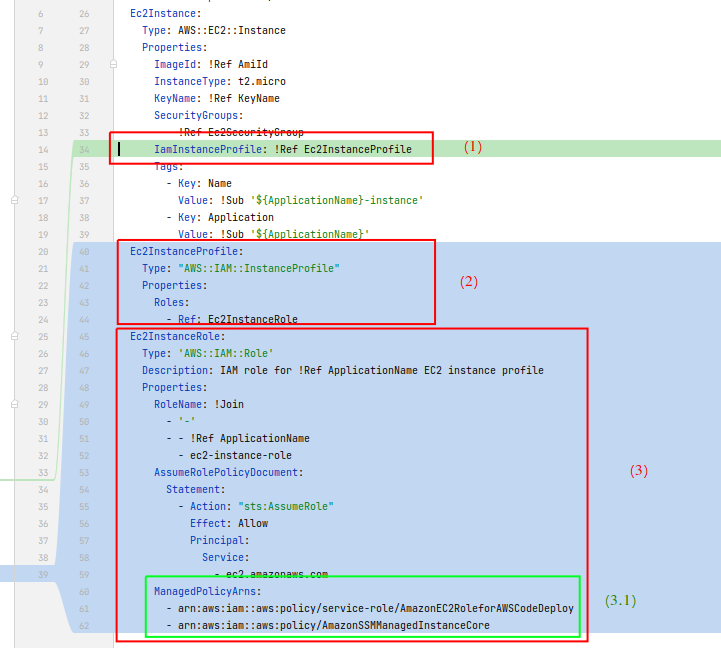Click the "AWS::IAM::InstanceProfile" type string
The height and width of the screenshot is (648, 721).
pos(258,268)
